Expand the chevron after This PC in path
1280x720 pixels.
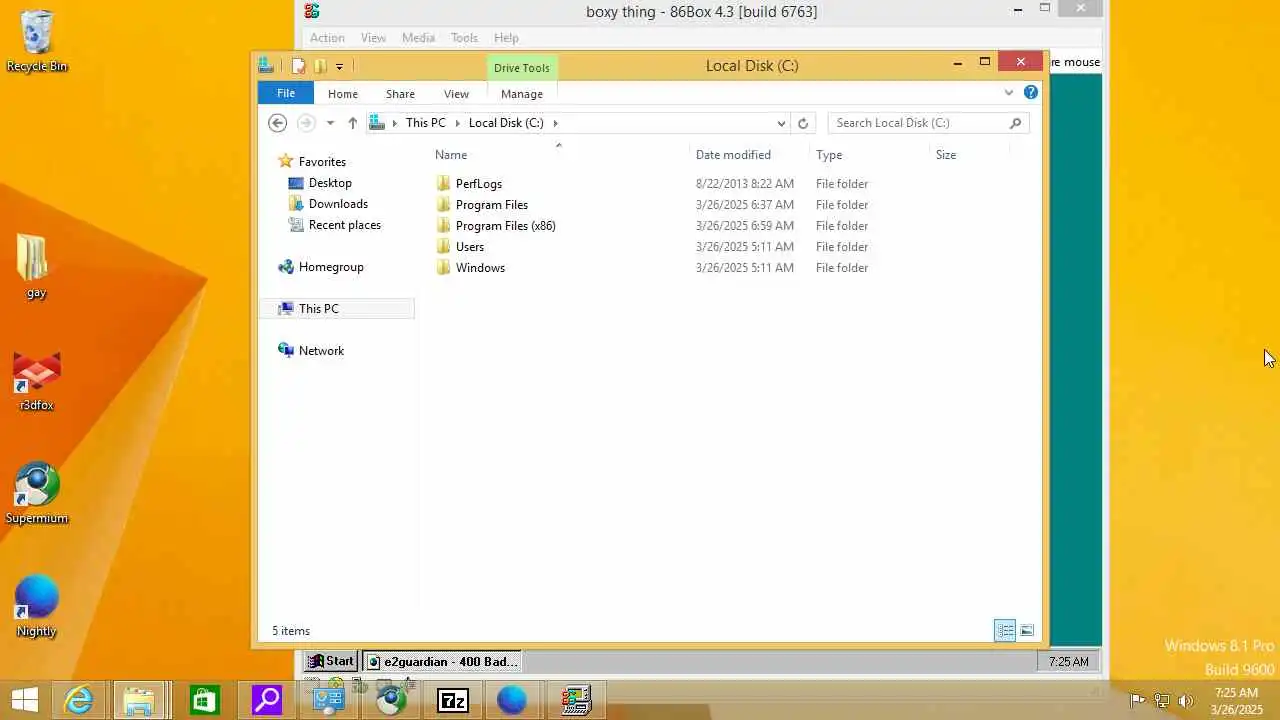(x=457, y=123)
